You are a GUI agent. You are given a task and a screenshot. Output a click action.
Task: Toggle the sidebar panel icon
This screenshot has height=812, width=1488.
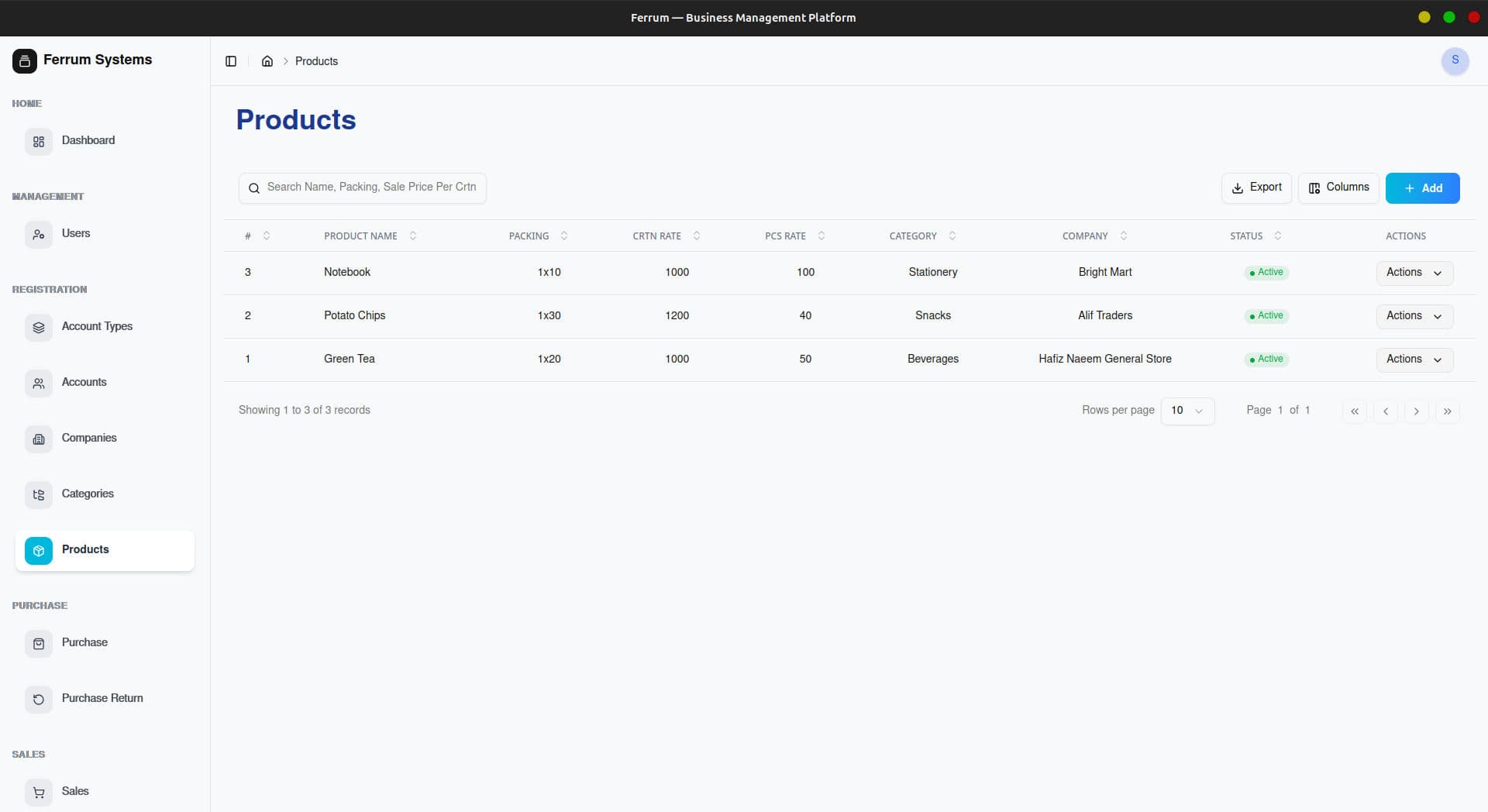pyautogui.click(x=231, y=61)
